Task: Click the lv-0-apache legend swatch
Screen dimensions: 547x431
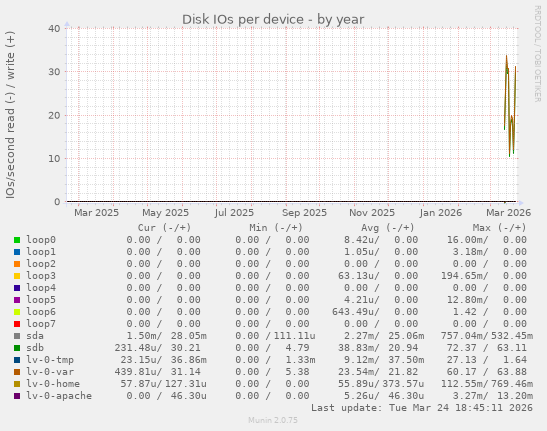Action: pos(17,396)
